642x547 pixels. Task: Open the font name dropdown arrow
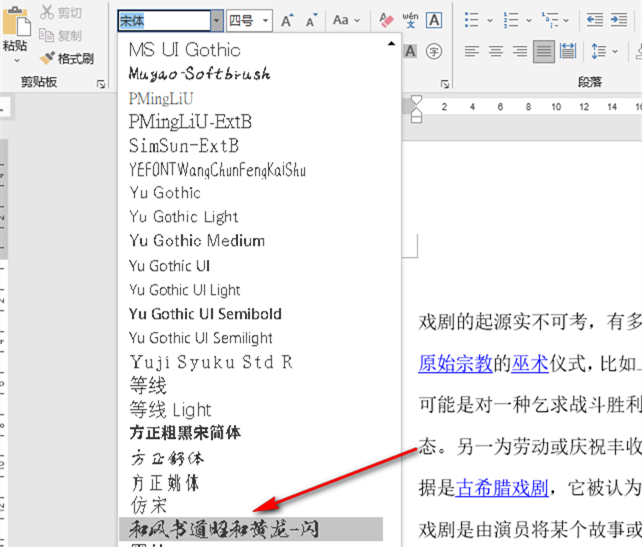216,20
